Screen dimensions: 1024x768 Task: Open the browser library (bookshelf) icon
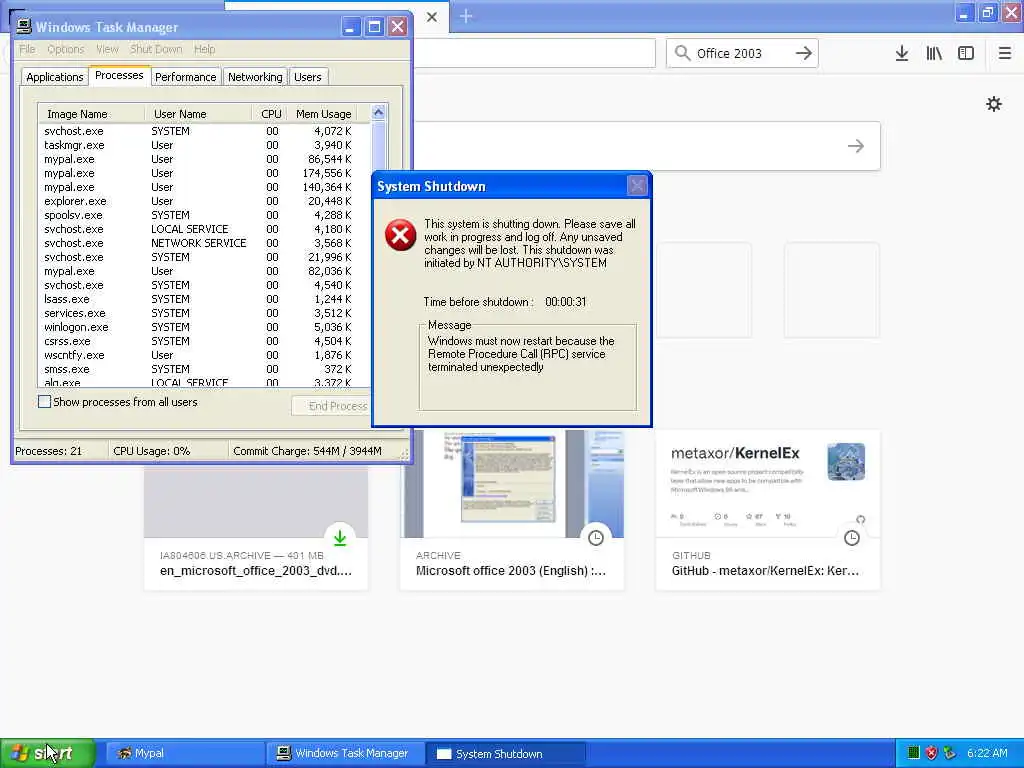tap(934, 54)
